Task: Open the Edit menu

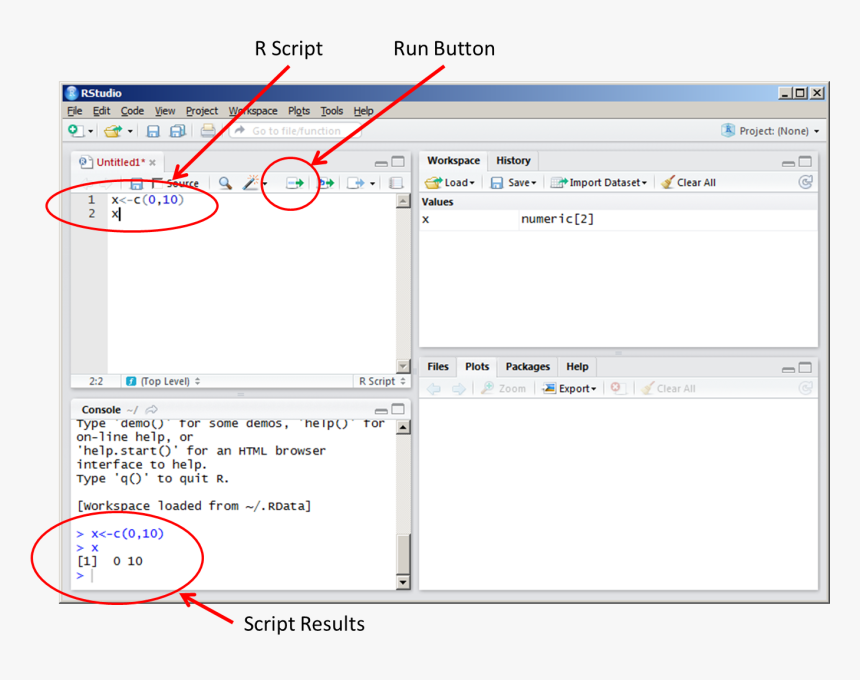Action: [101, 111]
